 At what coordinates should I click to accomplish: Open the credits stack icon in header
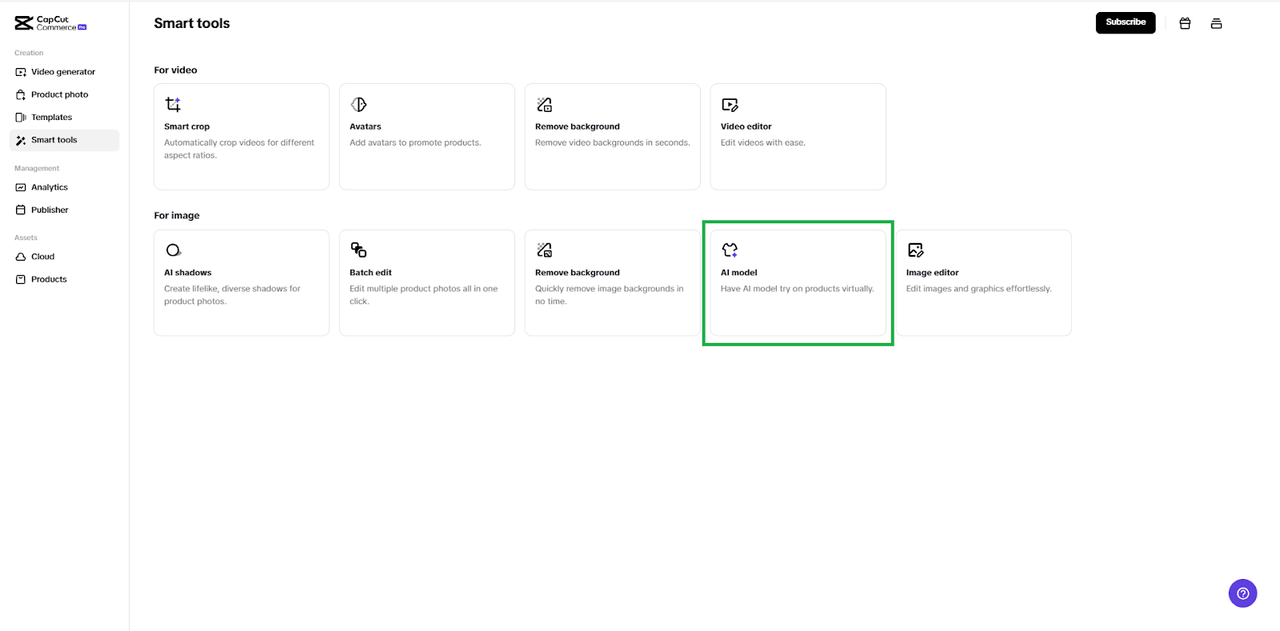pos(1216,23)
